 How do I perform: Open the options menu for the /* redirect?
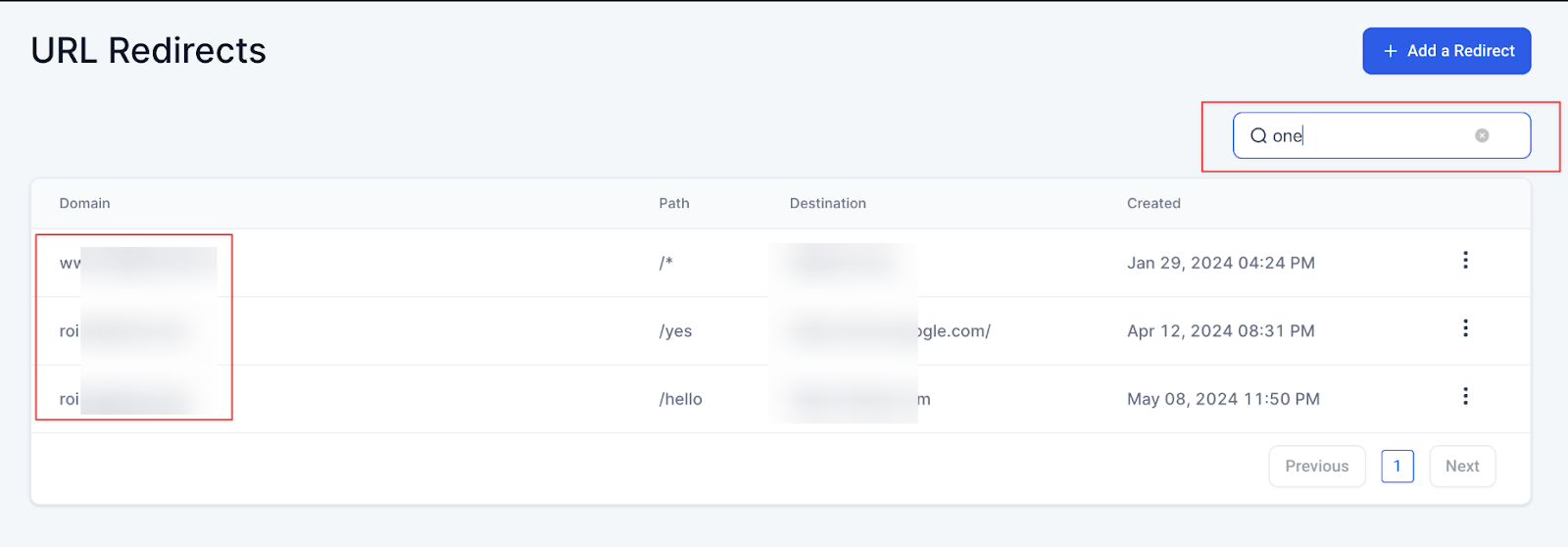tap(1465, 261)
